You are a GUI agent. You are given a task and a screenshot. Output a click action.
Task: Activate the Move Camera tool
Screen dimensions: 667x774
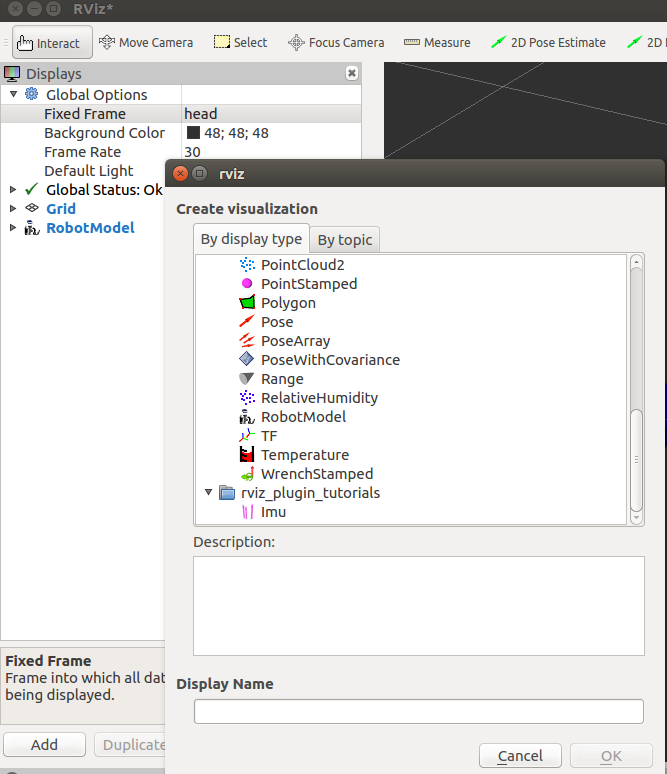tap(146, 42)
